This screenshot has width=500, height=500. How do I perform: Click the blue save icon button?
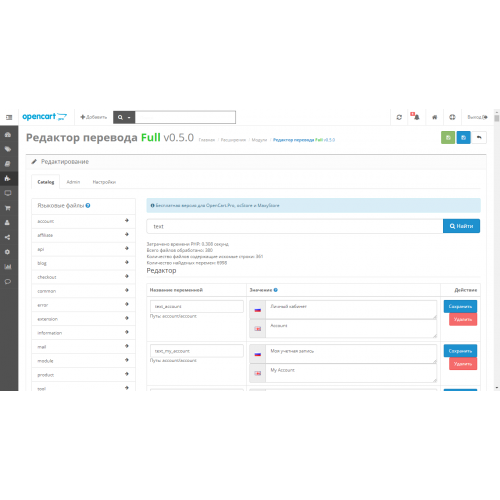click(464, 137)
